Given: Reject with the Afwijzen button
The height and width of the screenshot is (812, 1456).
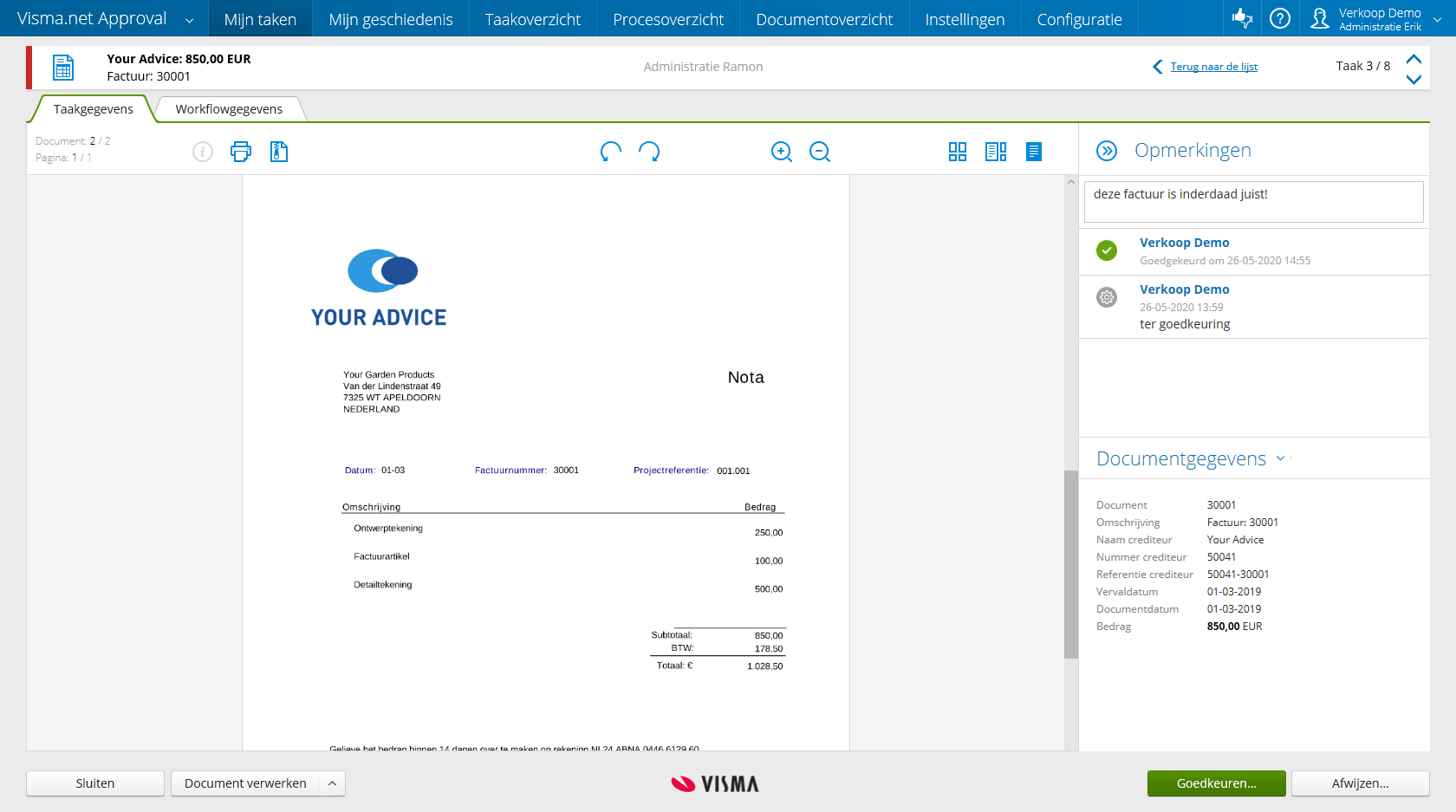Looking at the screenshot, I should 1361,783.
